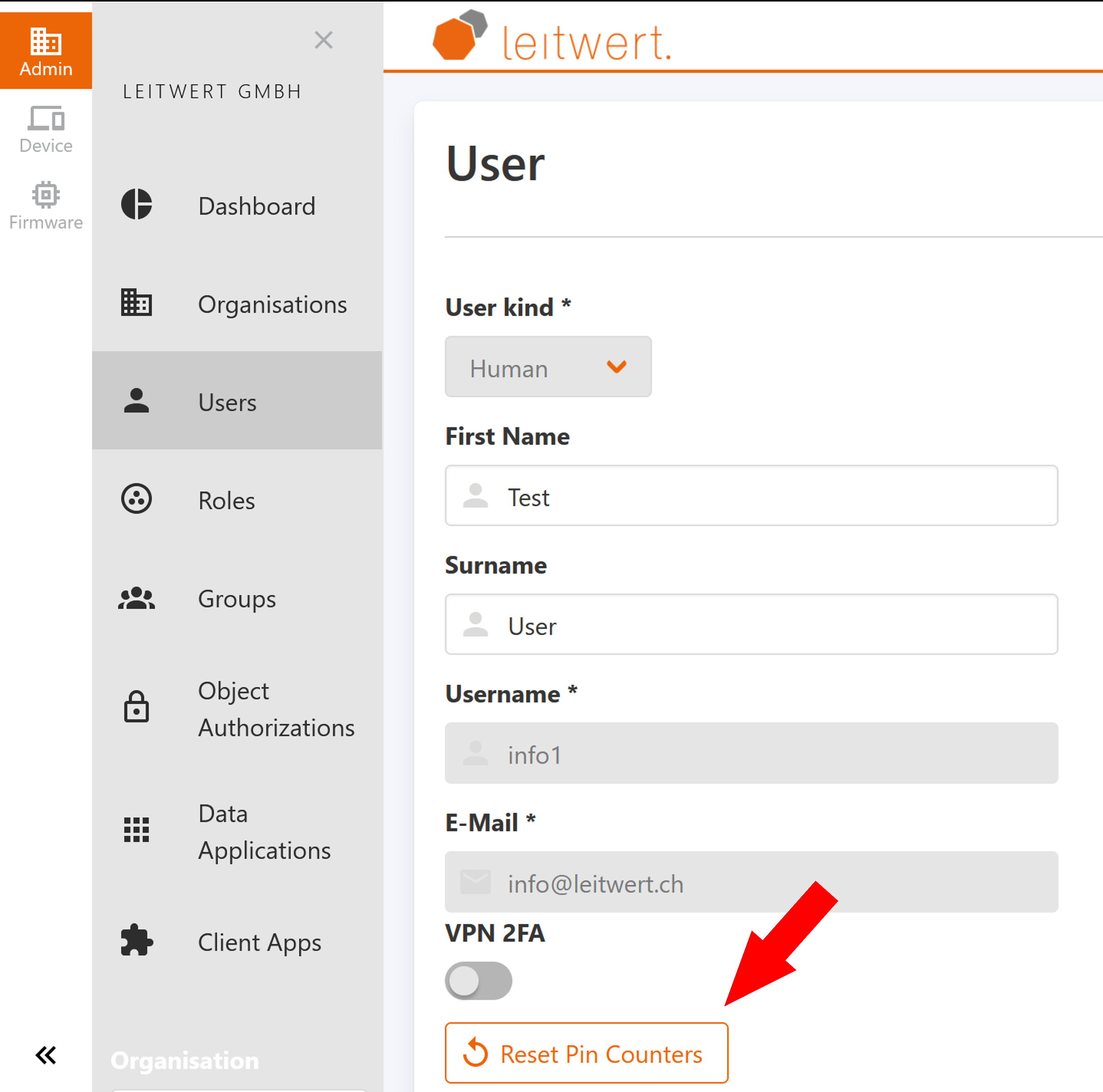This screenshot has width=1103, height=1092.
Task: Click the Organisations building icon
Action: click(137, 303)
